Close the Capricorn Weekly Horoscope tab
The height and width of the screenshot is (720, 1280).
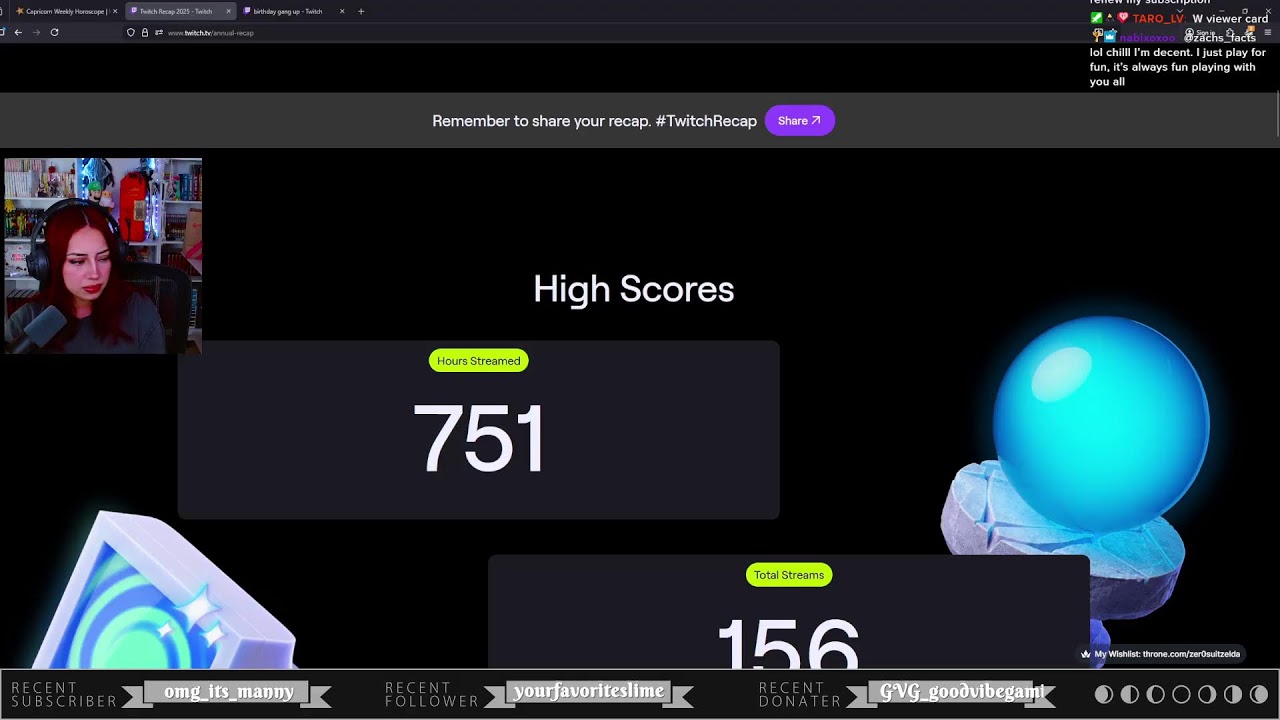(x=115, y=11)
